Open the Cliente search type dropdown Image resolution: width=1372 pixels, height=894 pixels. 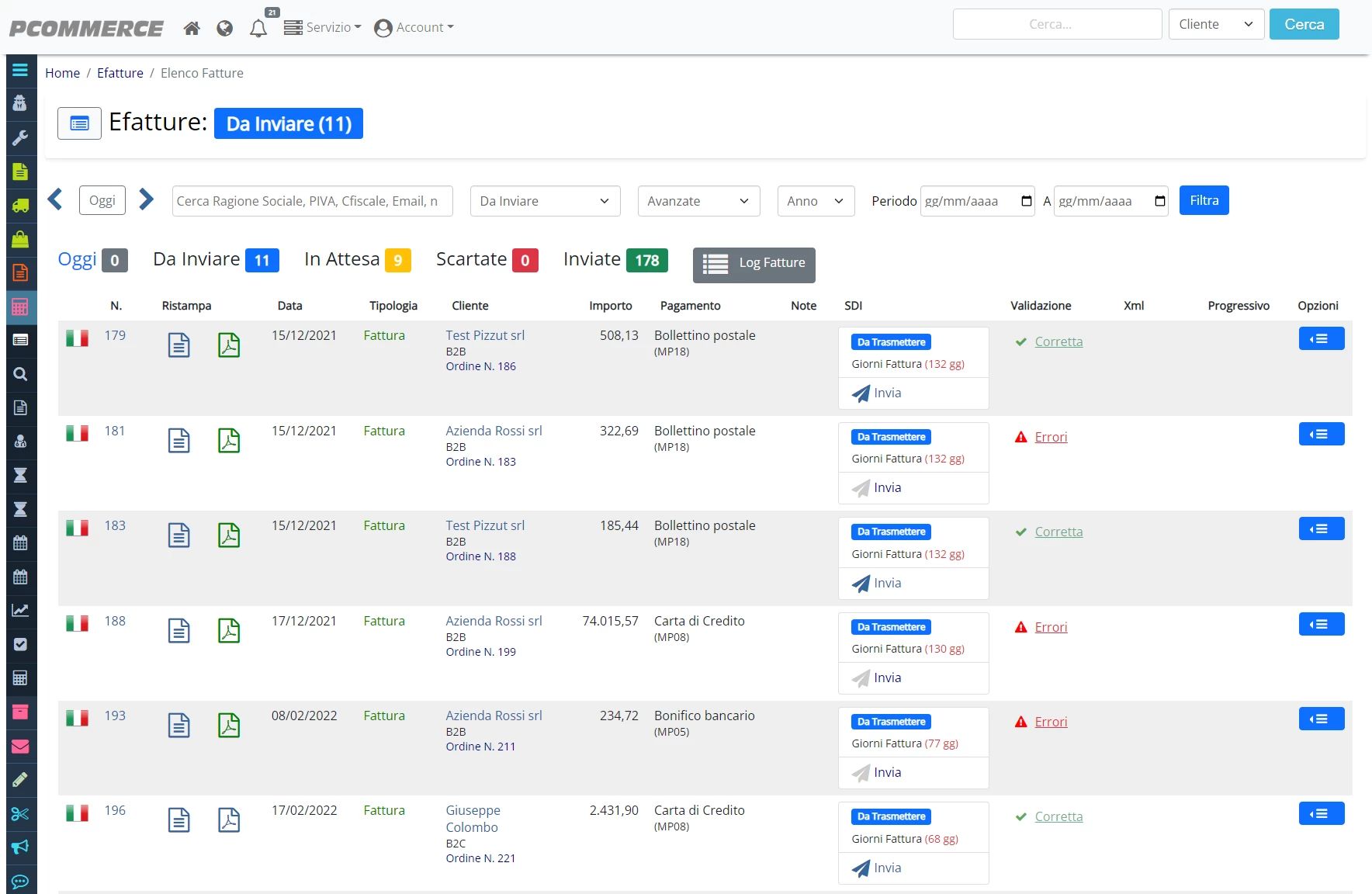[x=1216, y=24]
